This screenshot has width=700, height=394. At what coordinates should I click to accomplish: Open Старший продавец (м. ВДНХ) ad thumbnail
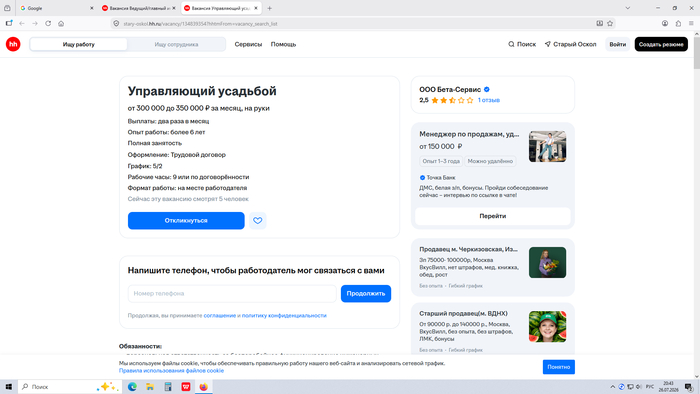pyautogui.click(x=547, y=327)
